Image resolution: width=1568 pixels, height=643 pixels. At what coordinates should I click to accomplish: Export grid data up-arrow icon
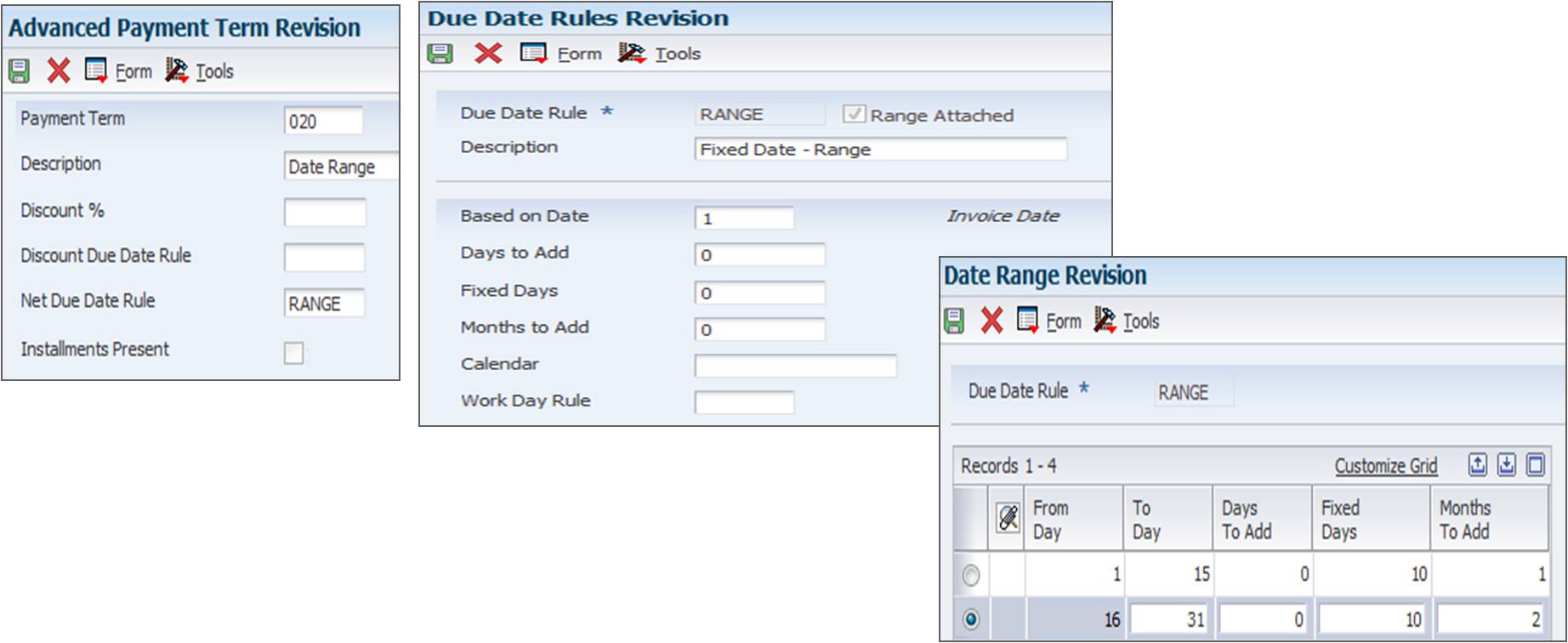tap(1478, 464)
